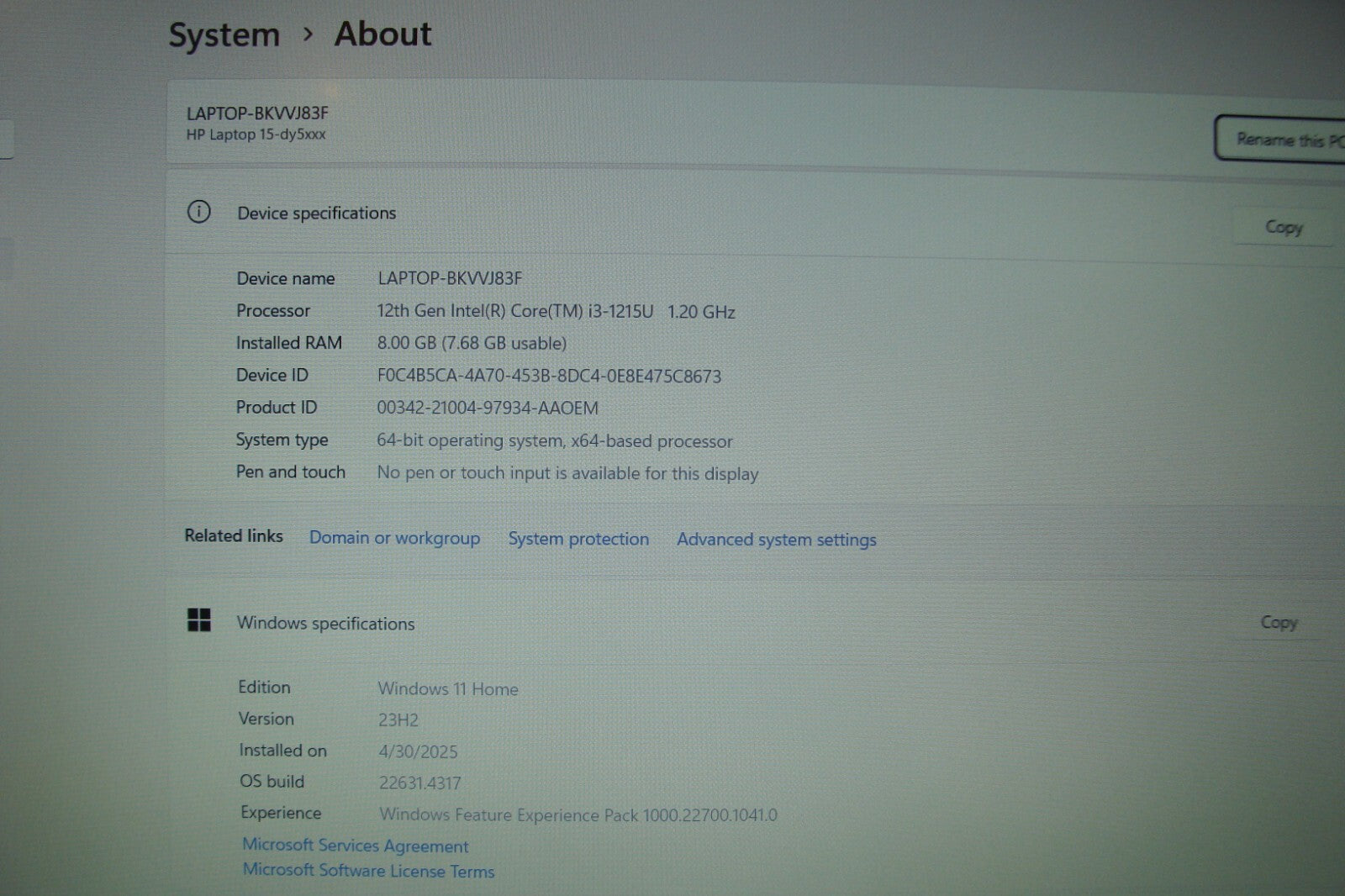Go back to System via breadcrumb

tap(224, 35)
